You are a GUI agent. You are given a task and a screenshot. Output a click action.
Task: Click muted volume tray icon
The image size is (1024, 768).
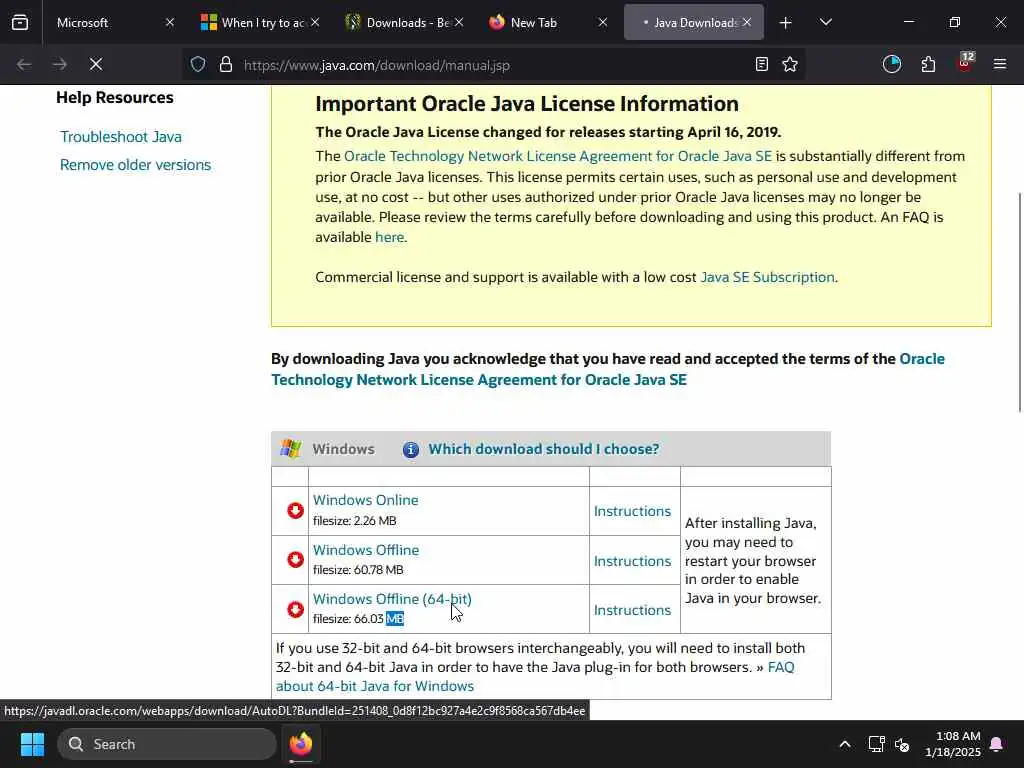(x=903, y=744)
